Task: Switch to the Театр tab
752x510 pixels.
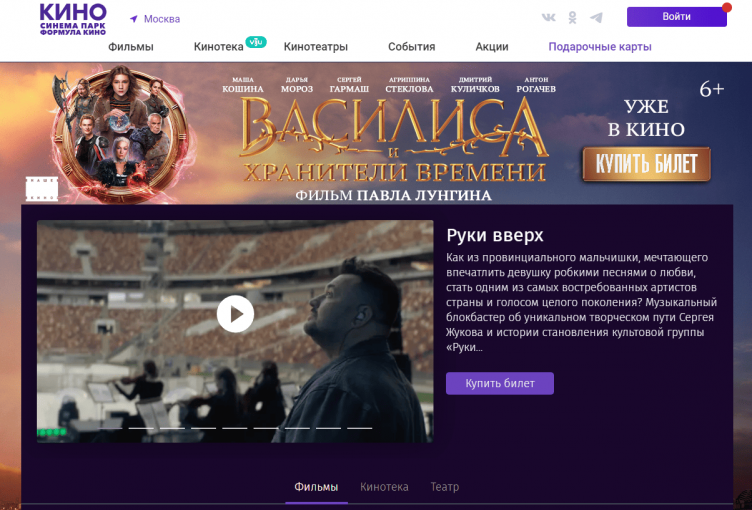Action: [x=445, y=487]
